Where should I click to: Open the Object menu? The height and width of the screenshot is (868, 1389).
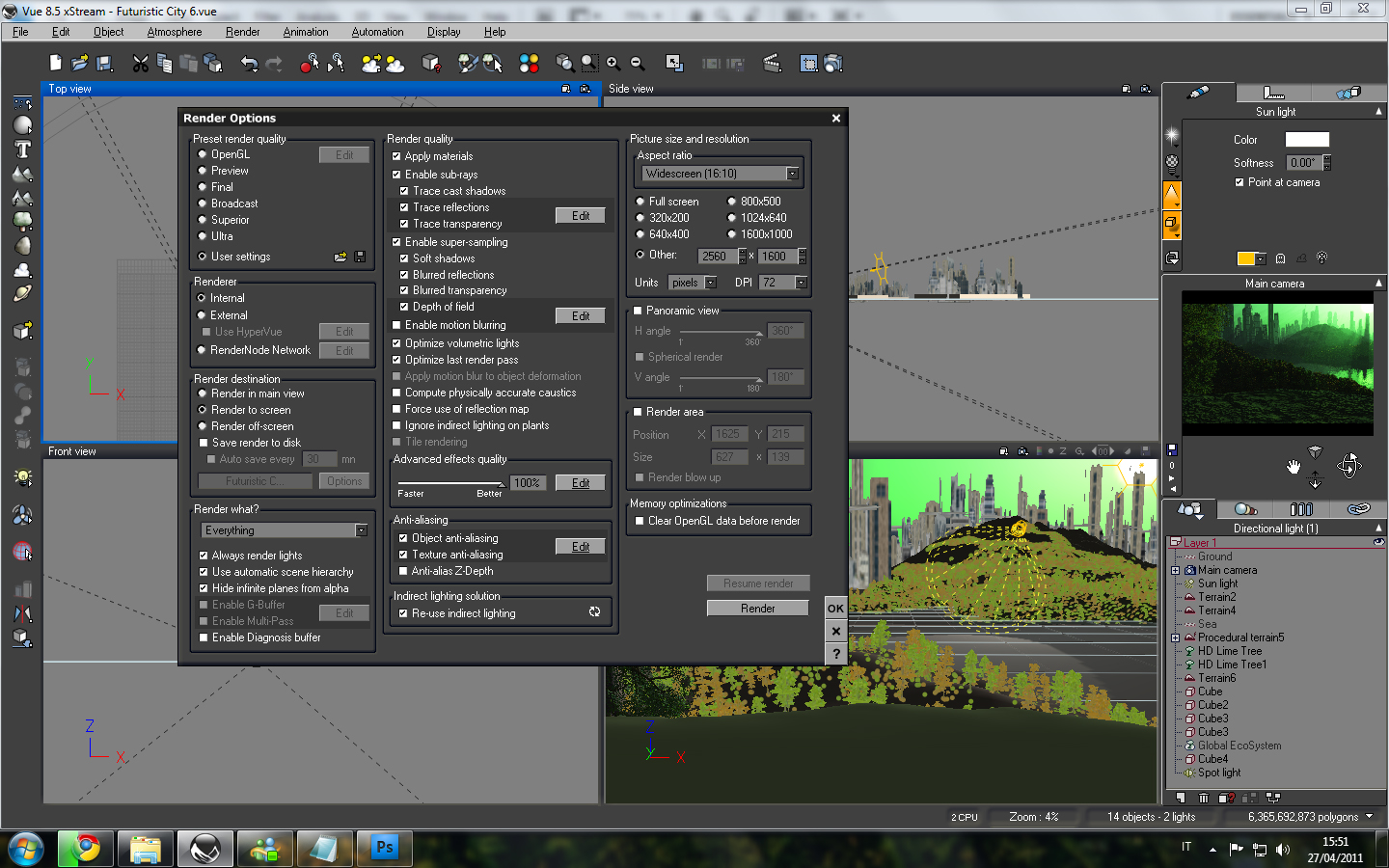coord(109,32)
